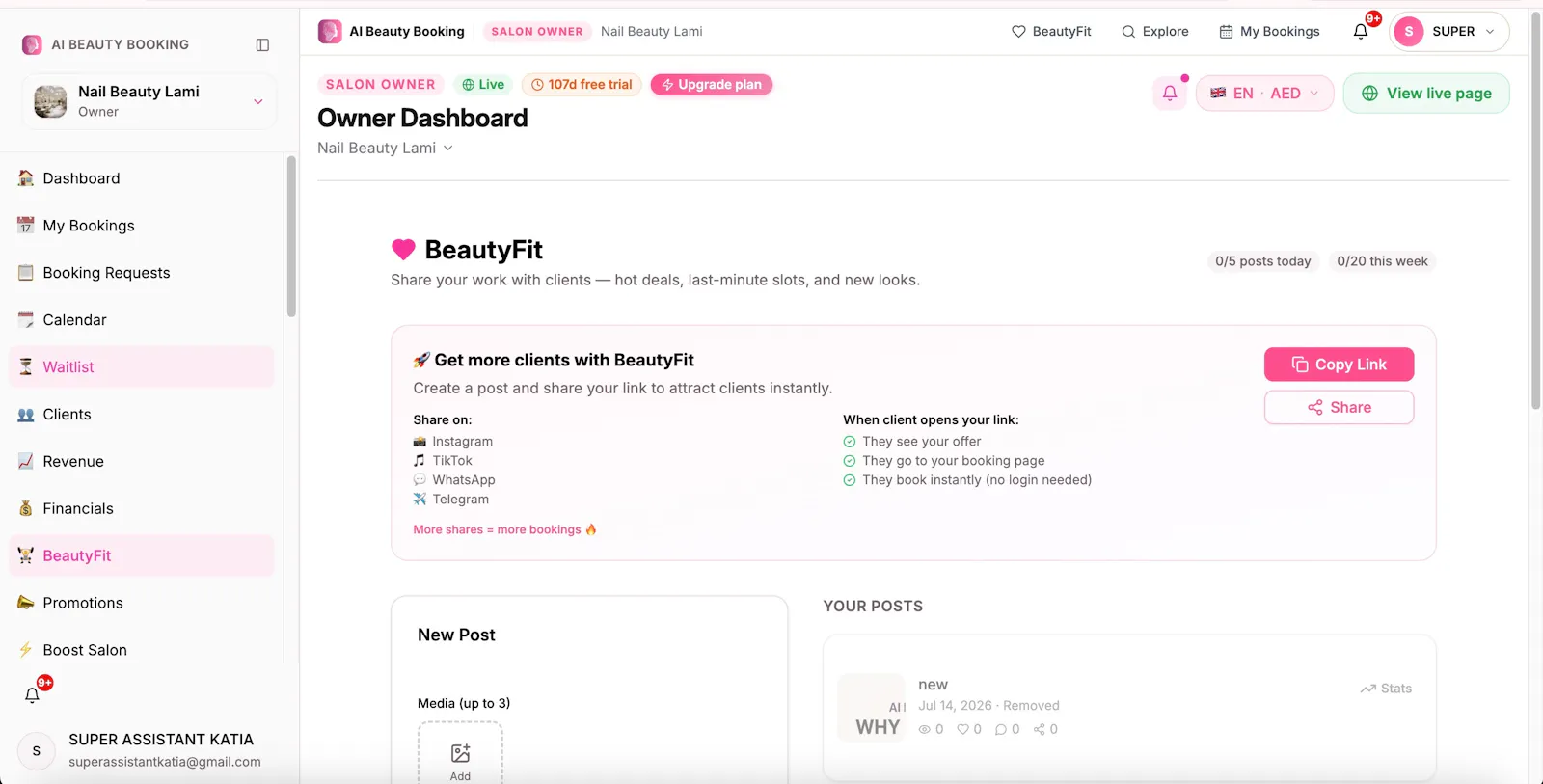This screenshot has width=1543, height=784.
Task: Click the pink dashboard notification bell
Action: point(1170,94)
